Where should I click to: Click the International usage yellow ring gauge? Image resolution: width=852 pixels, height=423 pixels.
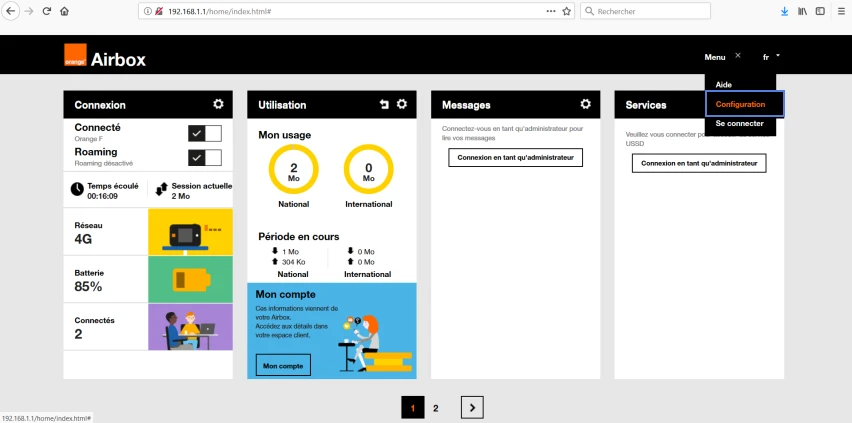click(x=368, y=169)
